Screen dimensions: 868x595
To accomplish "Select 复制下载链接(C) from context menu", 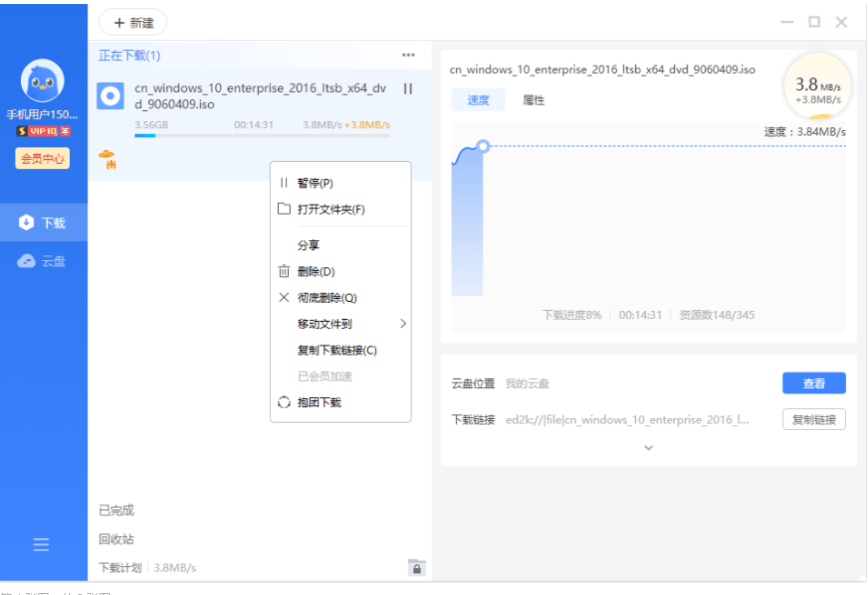I will click(x=341, y=350).
